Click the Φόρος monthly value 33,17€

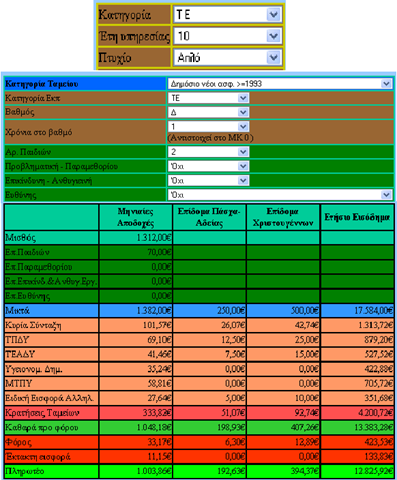[x=159, y=442]
